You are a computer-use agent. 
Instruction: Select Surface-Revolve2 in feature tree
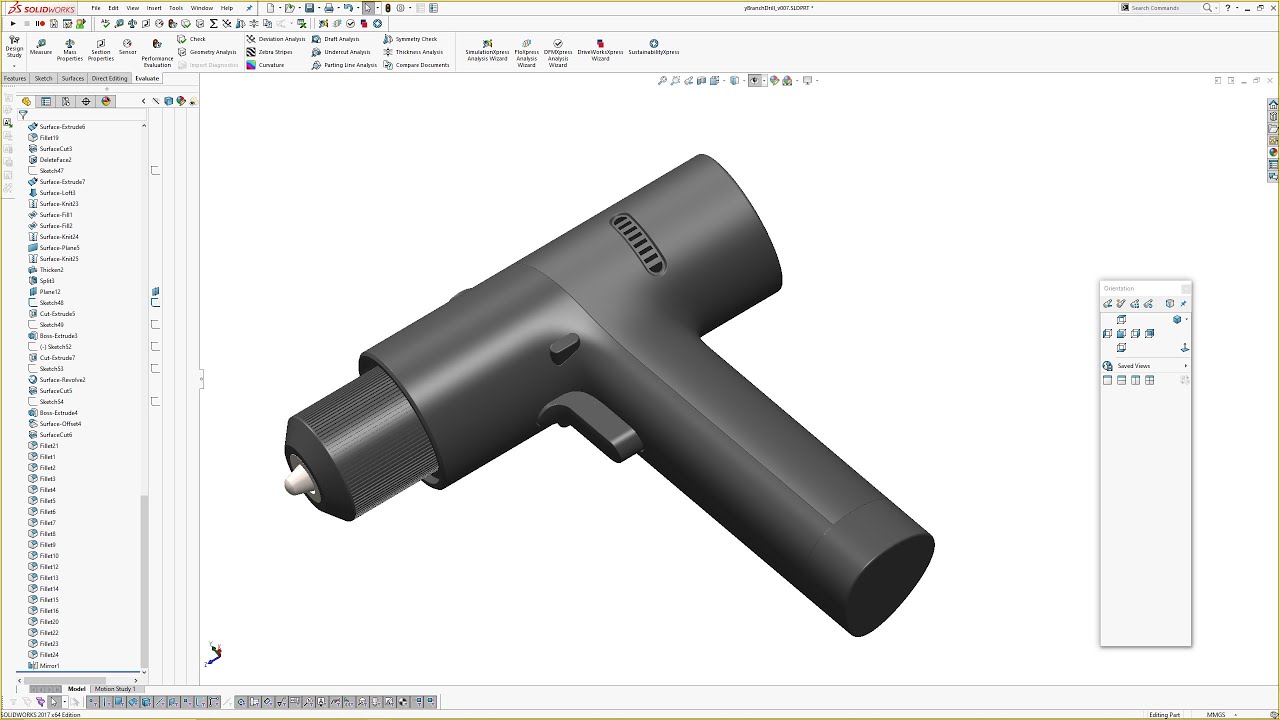[56, 380]
